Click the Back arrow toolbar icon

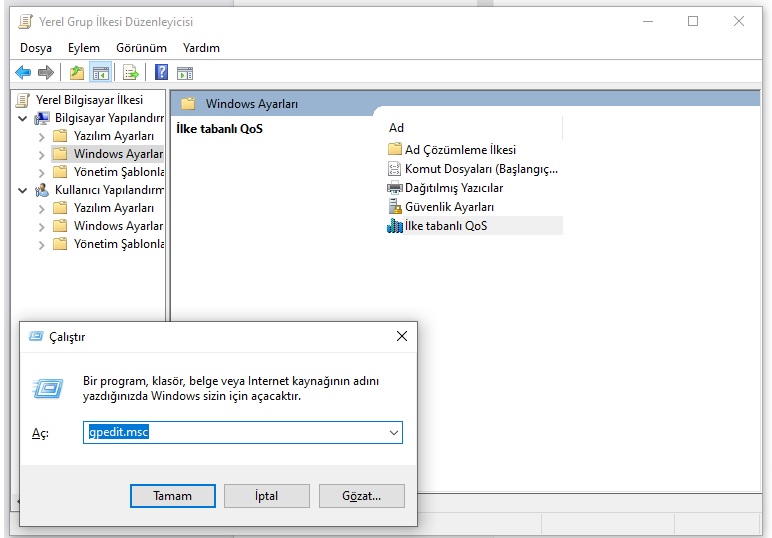click(x=23, y=73)
